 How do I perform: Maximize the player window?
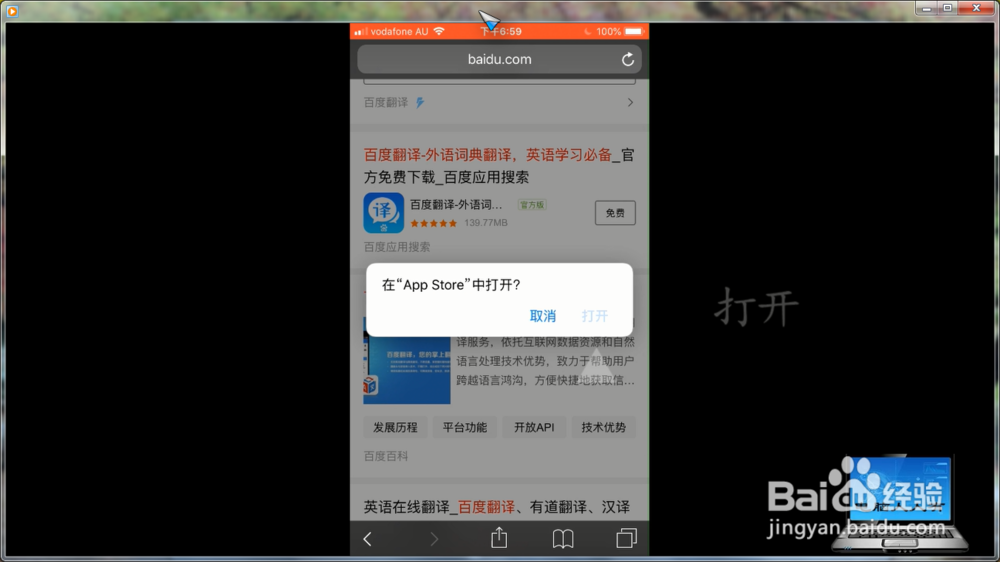click(x=948, y=8)
